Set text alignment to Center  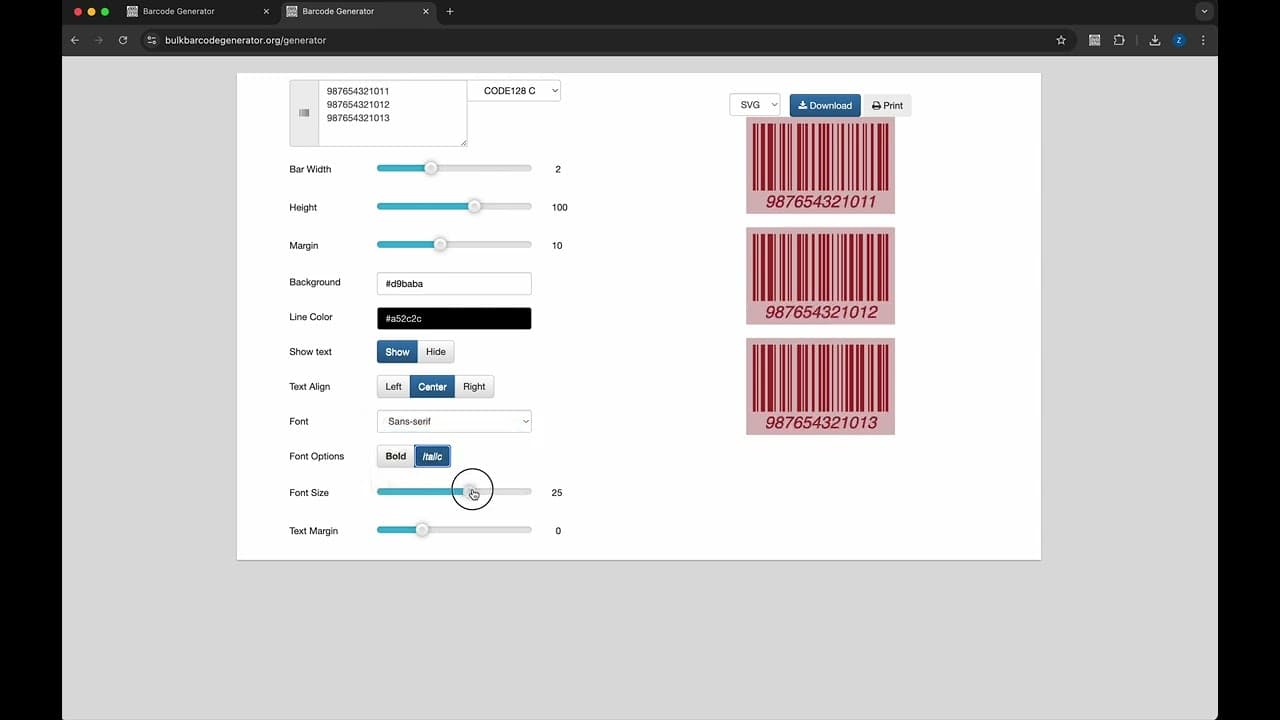click(x=432, y=387)
